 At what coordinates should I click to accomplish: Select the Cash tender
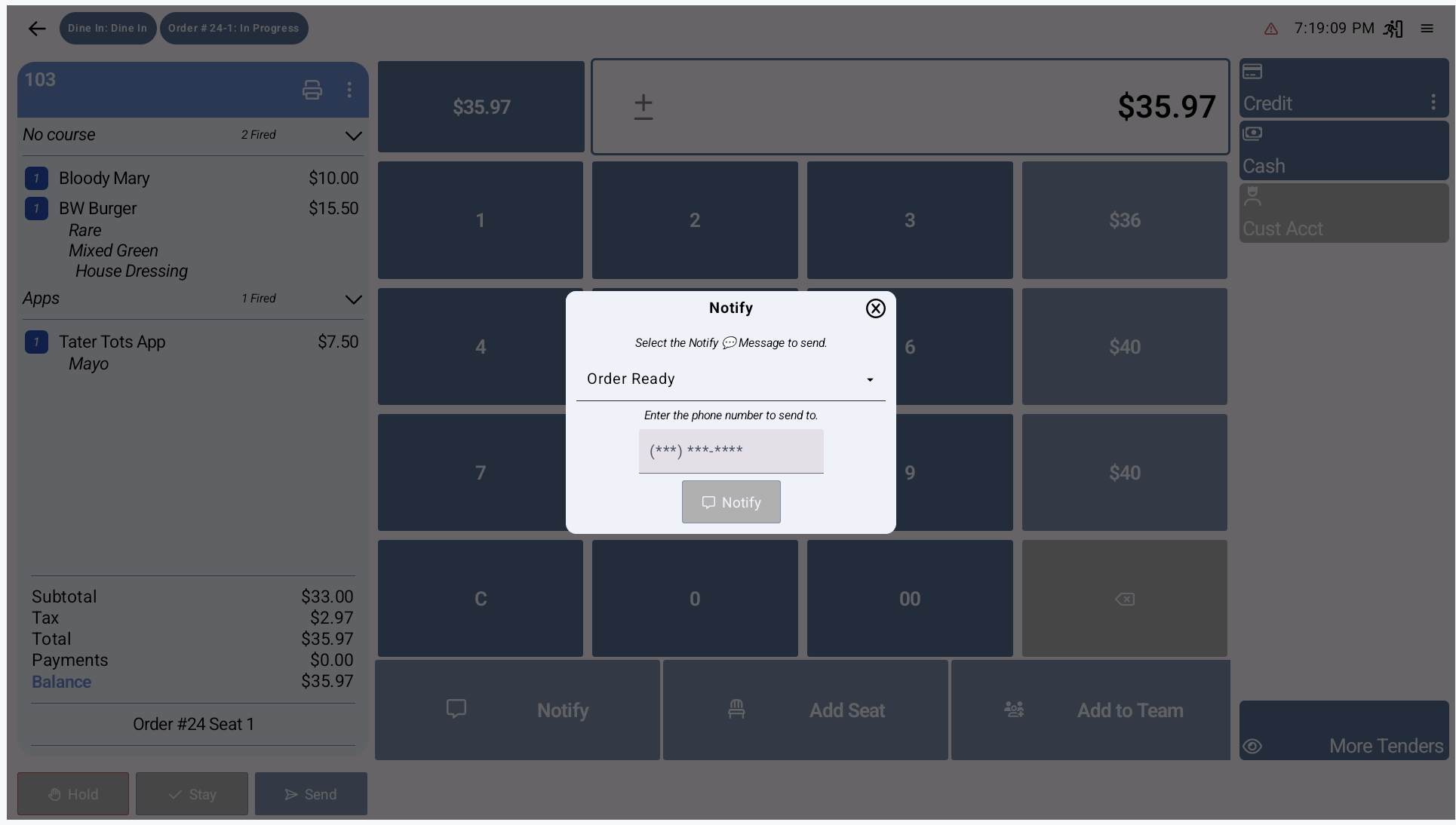(1343, 151)
